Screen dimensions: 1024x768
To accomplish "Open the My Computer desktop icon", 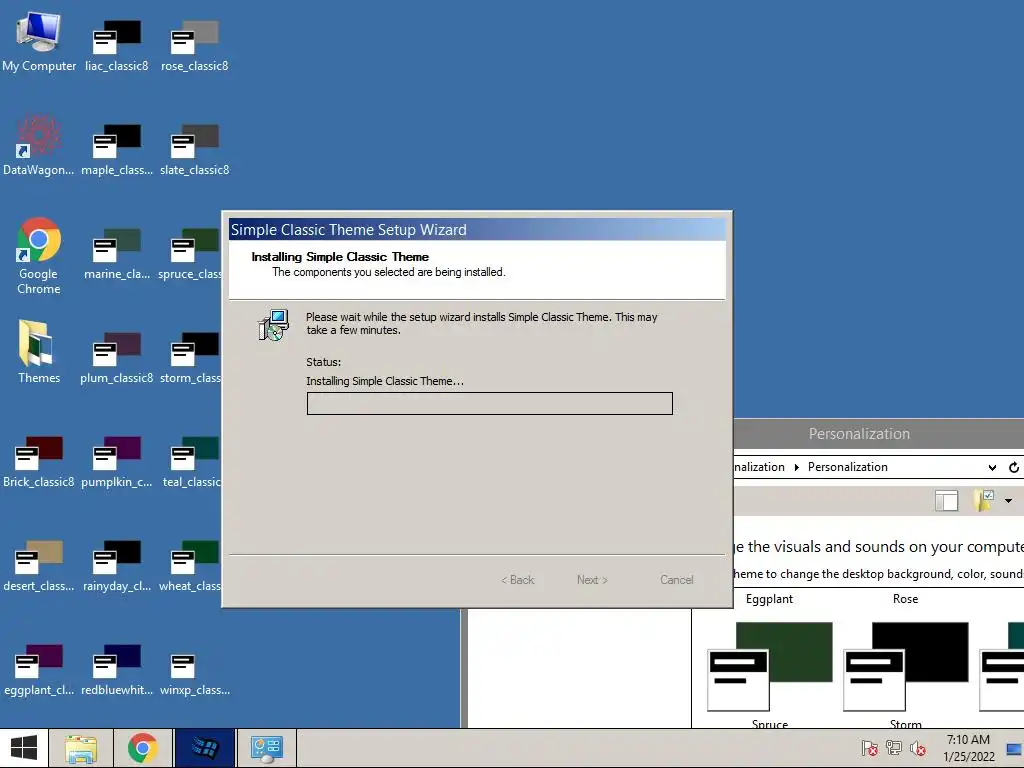I will [x=39, y=40].
